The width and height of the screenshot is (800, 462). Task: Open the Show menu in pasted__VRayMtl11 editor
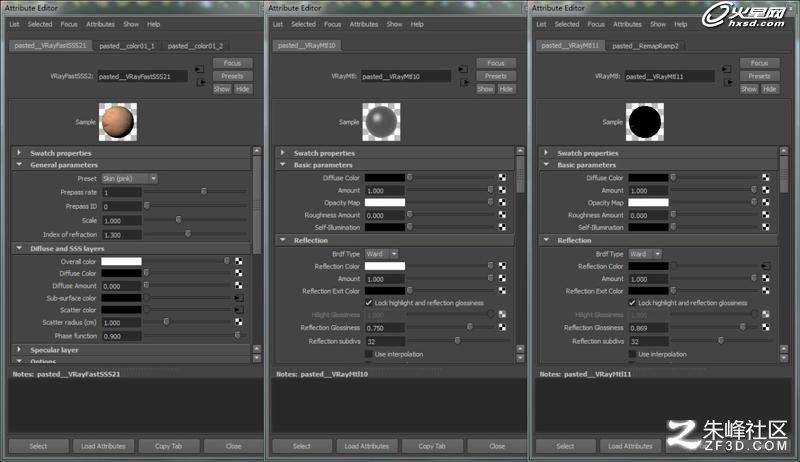(x=658, y=24)
